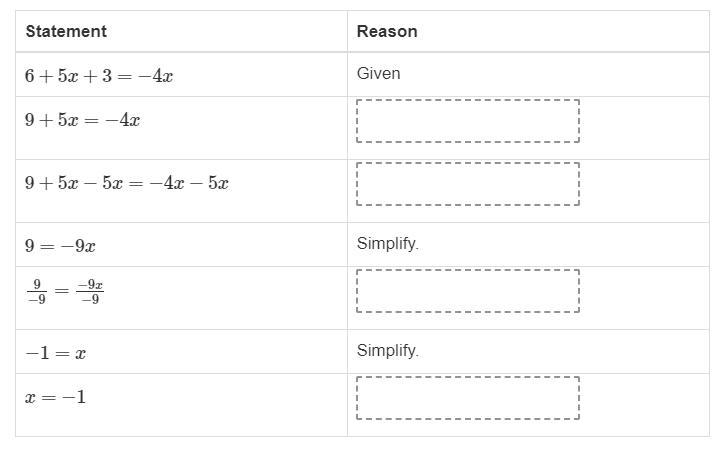Click the −4x term in the given equation
Viewport: 724px width, 471px height.
pyautogui.click(x=156, y=76)
